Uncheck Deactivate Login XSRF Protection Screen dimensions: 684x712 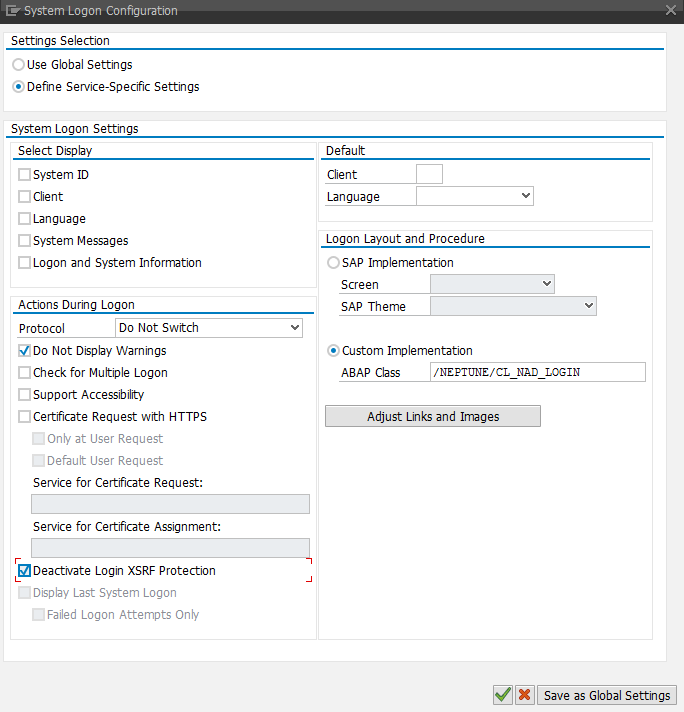tap(25, 571)
